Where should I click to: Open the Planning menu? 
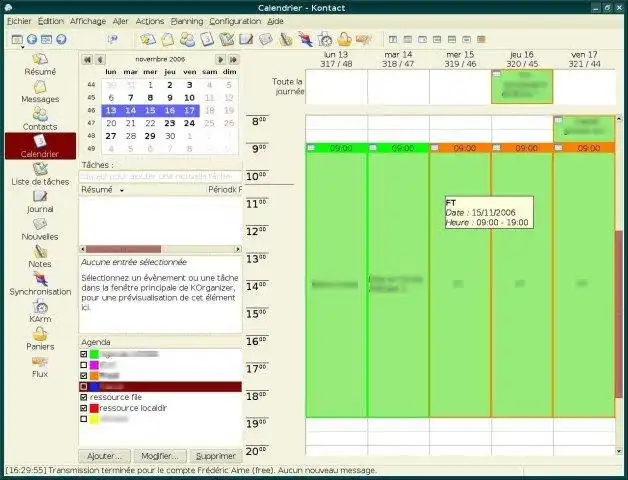187,21
